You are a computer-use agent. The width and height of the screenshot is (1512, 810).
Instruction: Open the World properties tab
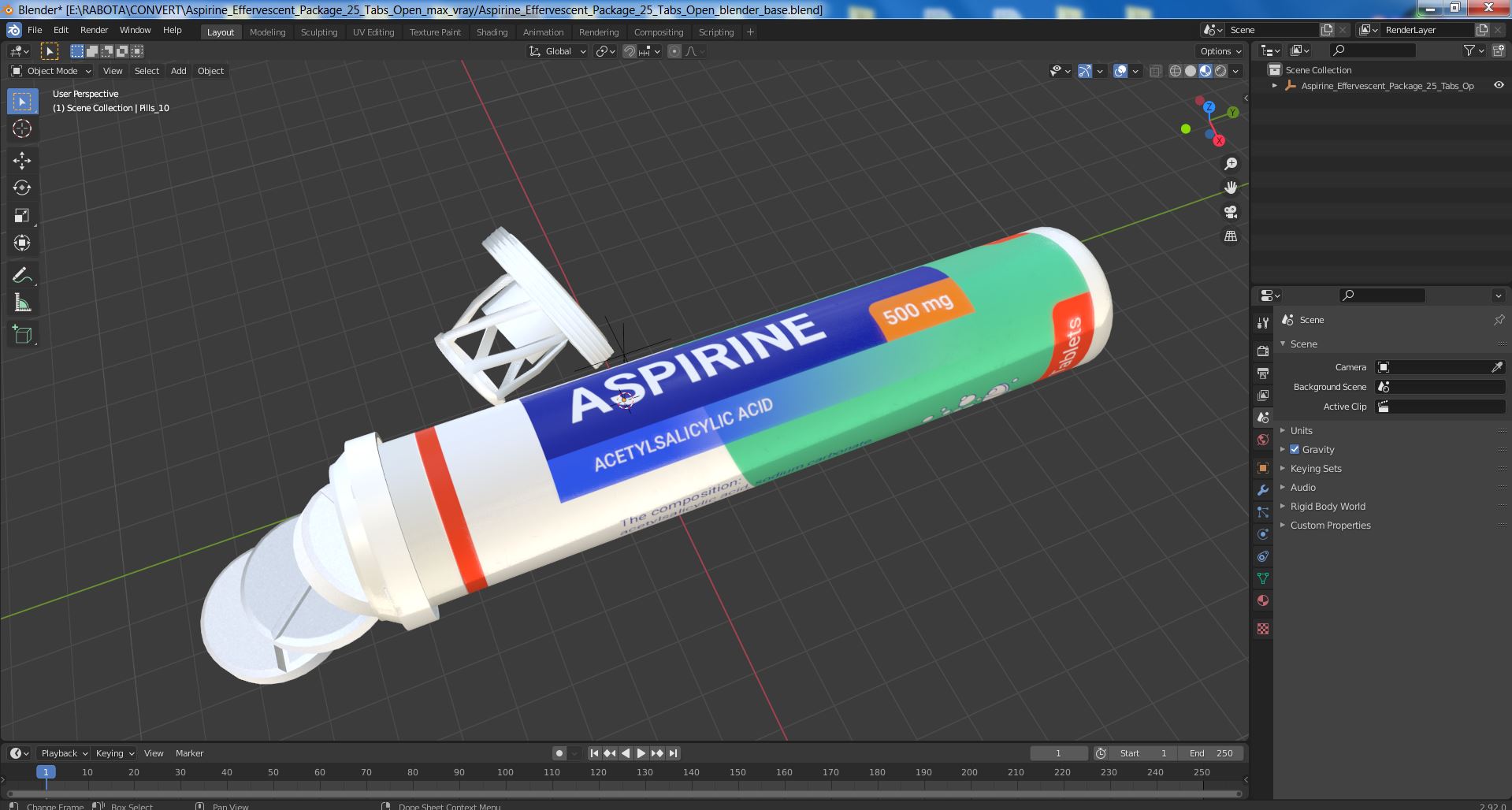[x=1263, y=440]
